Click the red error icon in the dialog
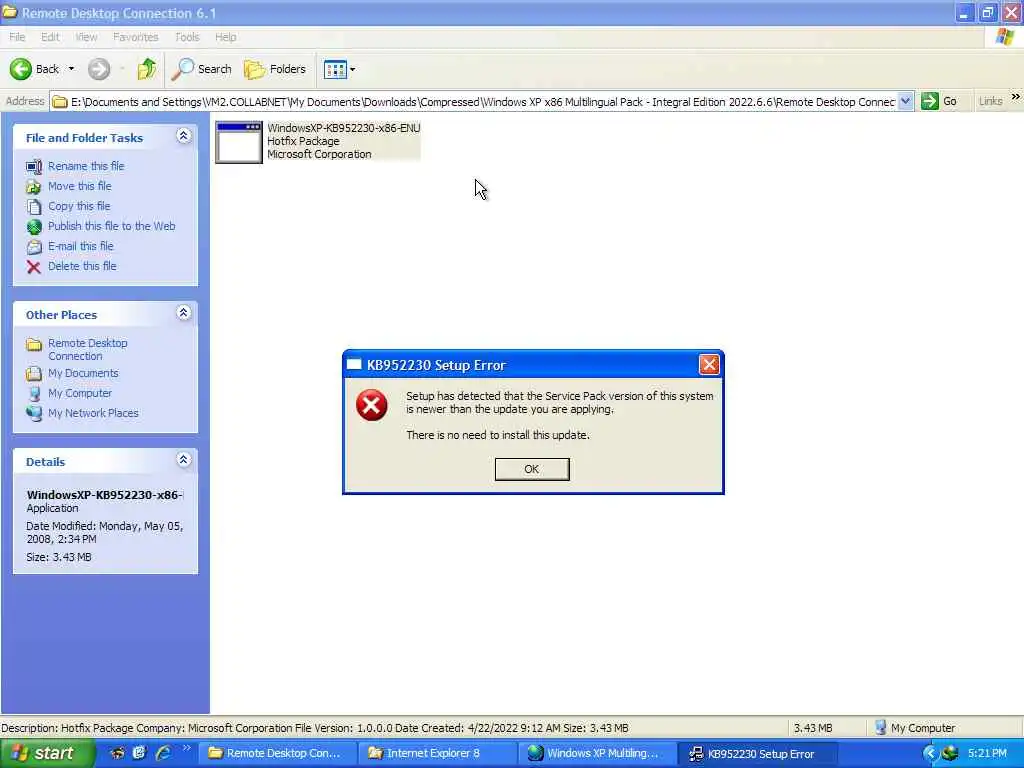The height and width of the screenshot is (768, 1024). pyautogui.click(x=372, y=405)
